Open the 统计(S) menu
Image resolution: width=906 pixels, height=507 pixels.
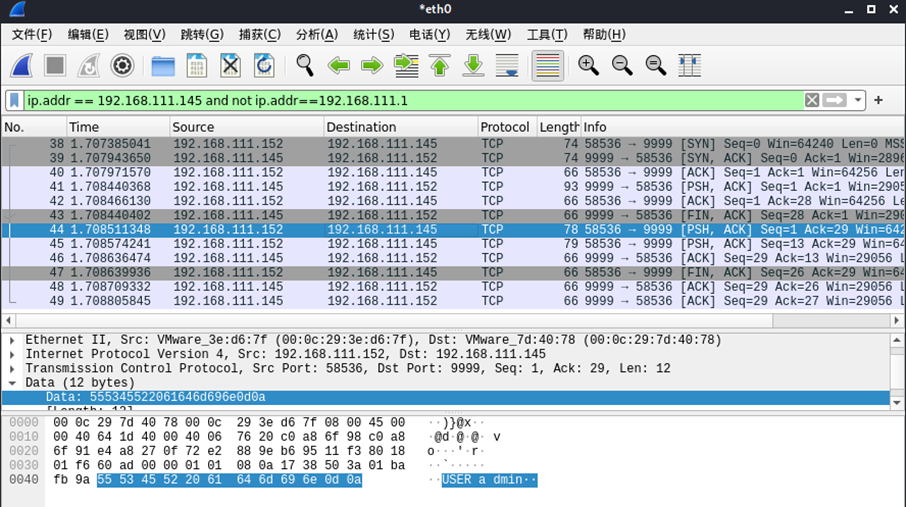tap(373, 35)
